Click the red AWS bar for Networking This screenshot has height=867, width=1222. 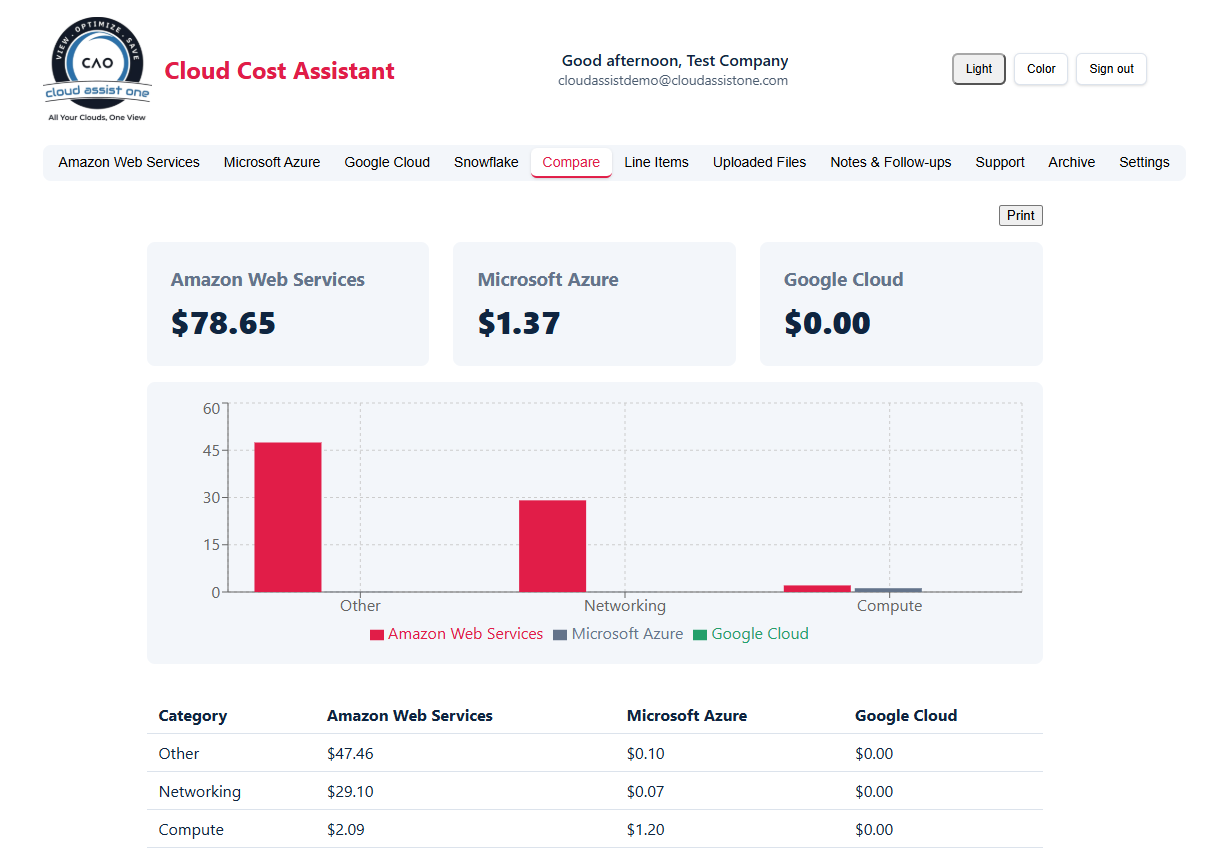(x=552, y=546)
